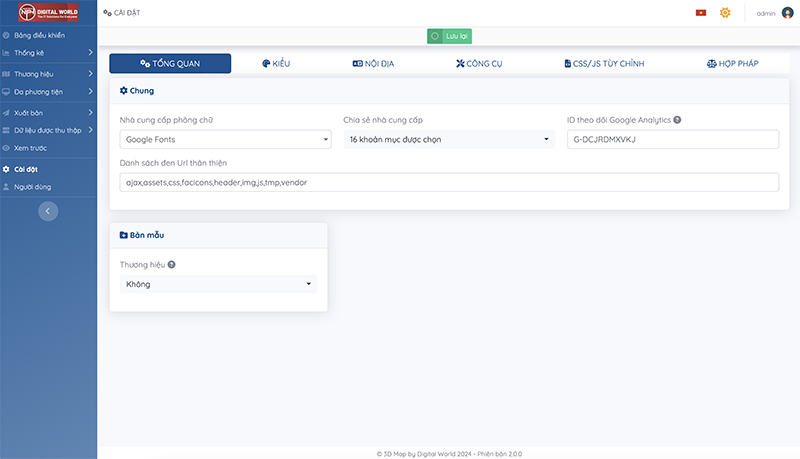Go to Bảng điều khiển in sidebar
800x459 pixels.
[x=46, y=35]
